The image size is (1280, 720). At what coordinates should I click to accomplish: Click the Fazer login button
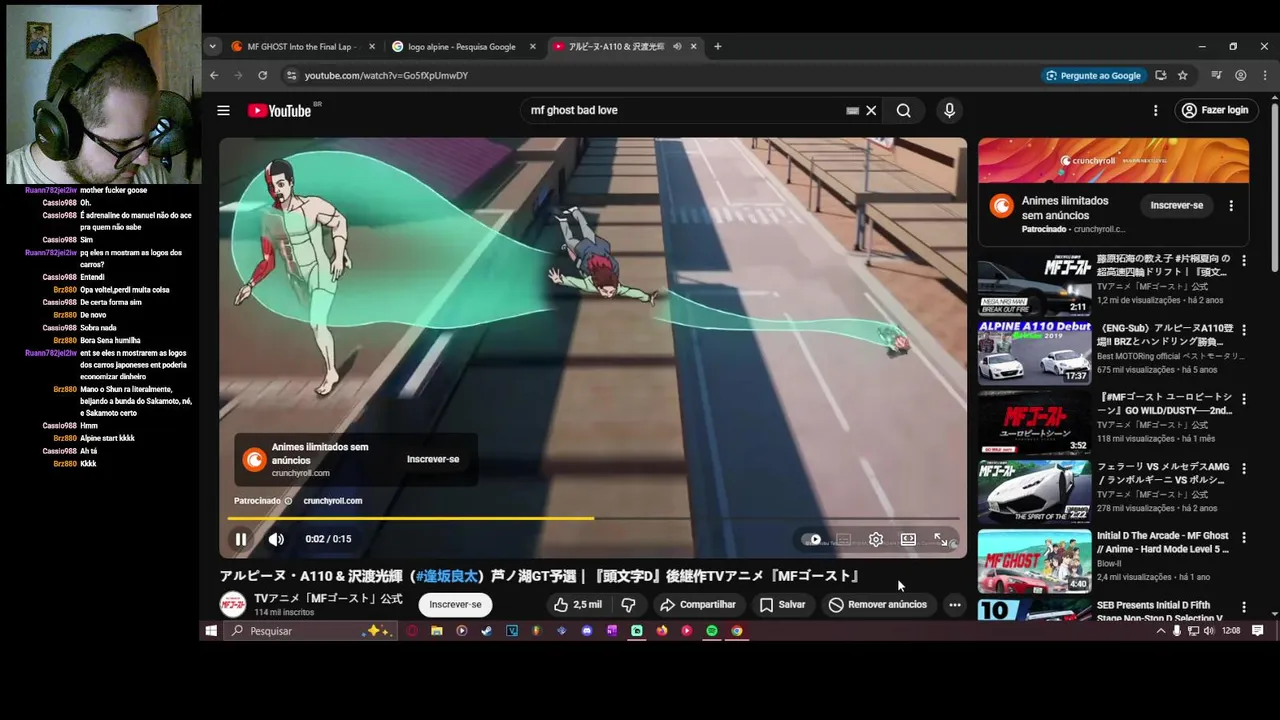tap(1214, 110)
